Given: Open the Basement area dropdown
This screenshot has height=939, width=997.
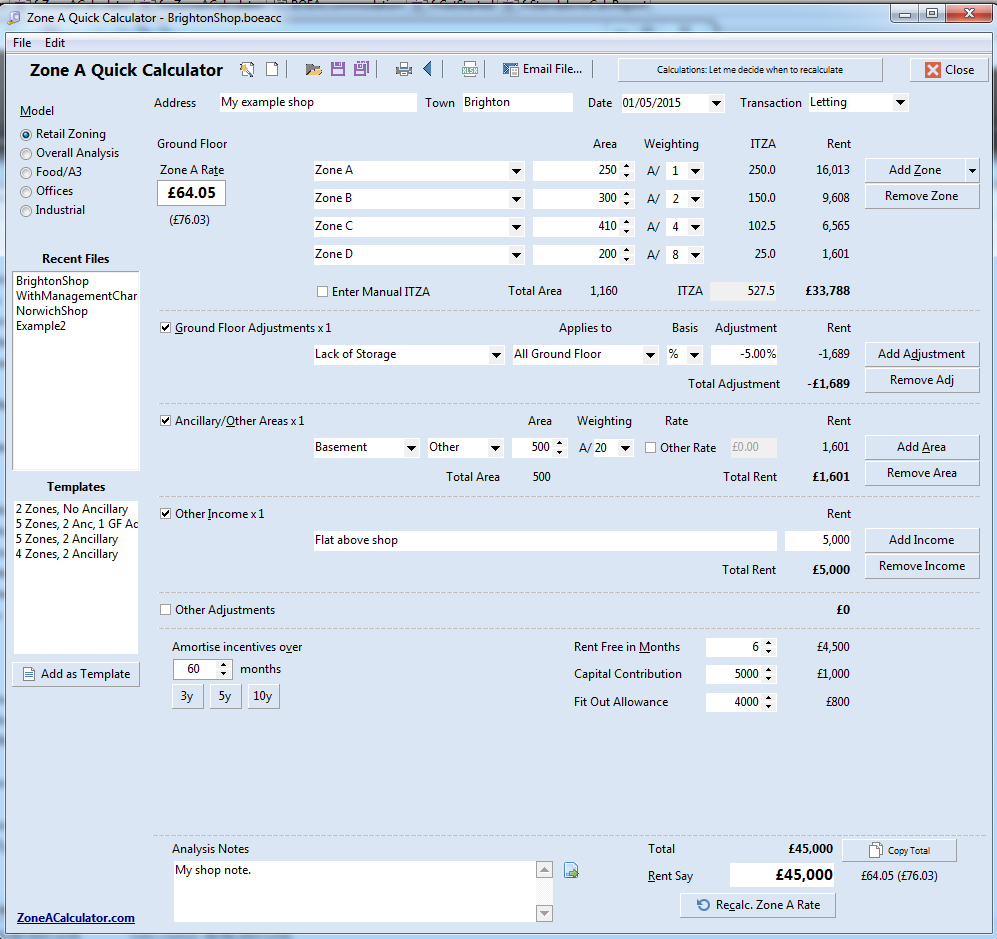Looking at the screenshot, I should [411, 448].
